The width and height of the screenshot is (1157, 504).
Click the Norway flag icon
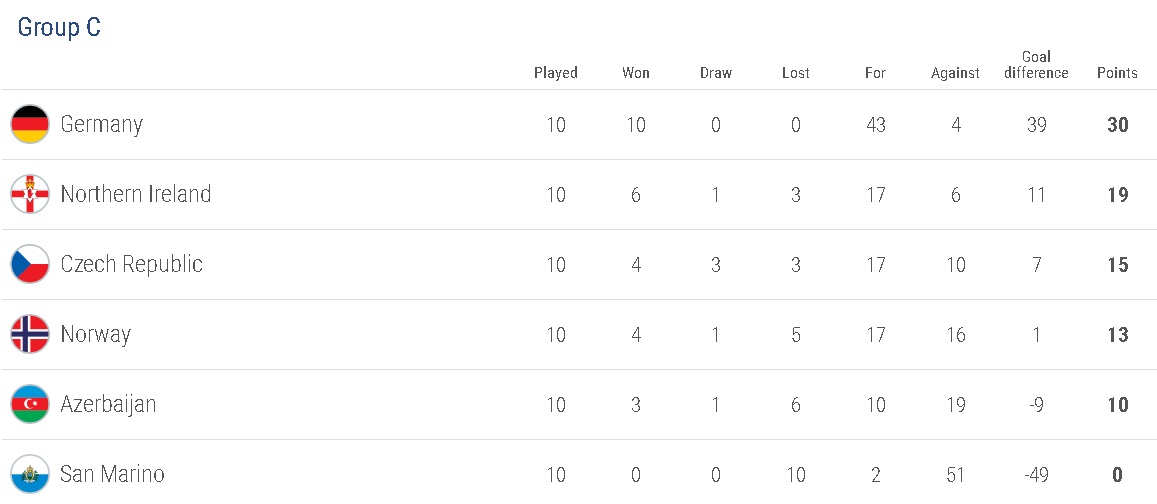pos(30,334)
